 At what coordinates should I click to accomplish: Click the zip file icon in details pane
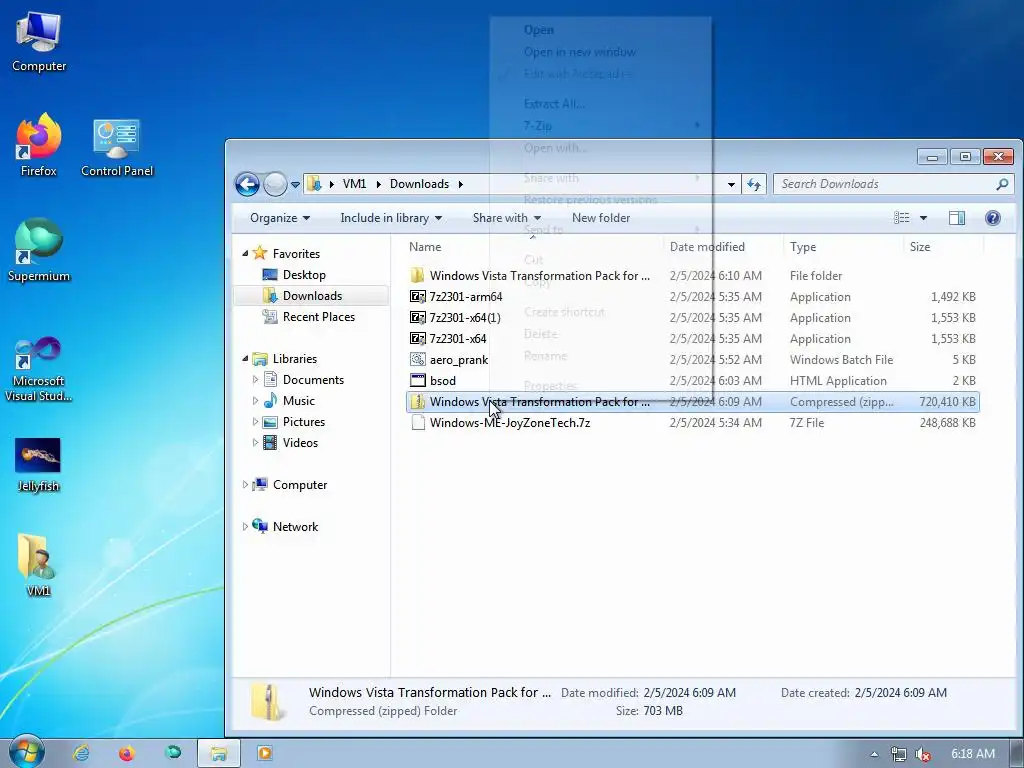pyautogui.click(x=267, y=701)
